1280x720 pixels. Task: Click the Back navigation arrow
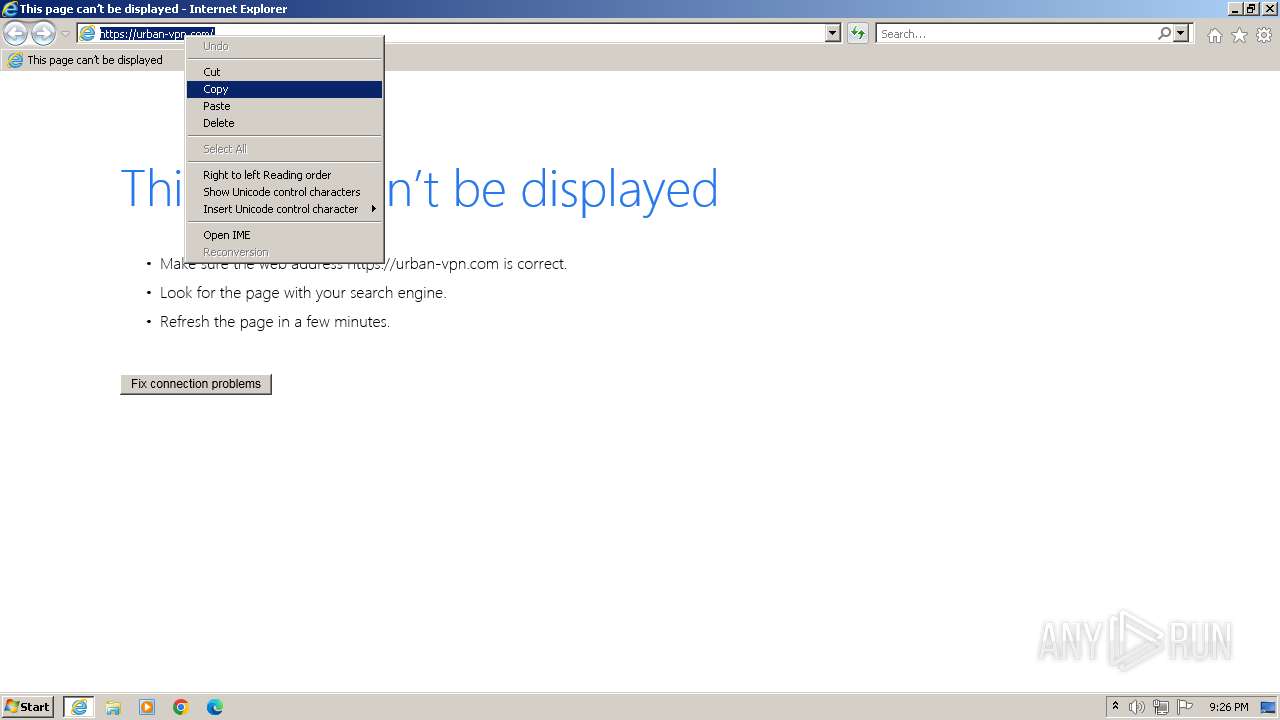click(x=15, y=34)
